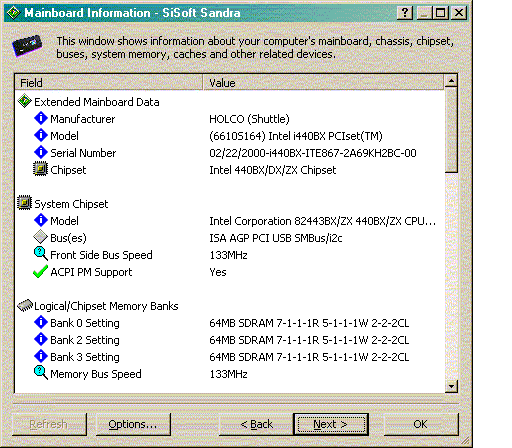Click the green checkmark beside ACPI PM Support
The image size is (512, 448).
tap(40, 272)
